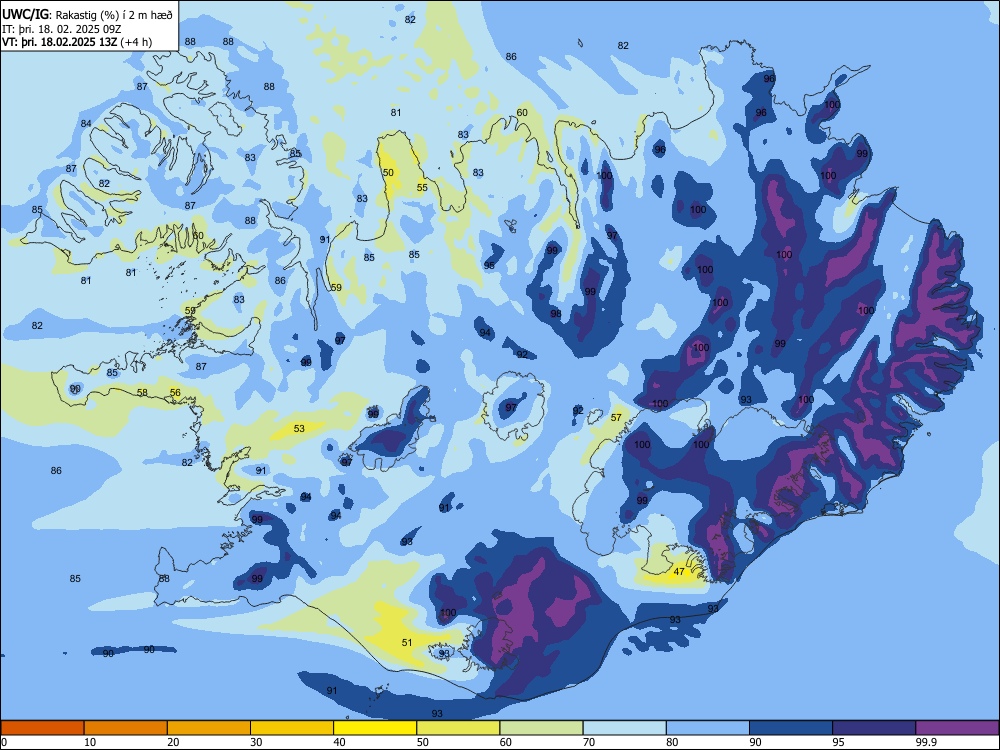
Task: Click the legend scale label '30'
Action: (256, 742)
